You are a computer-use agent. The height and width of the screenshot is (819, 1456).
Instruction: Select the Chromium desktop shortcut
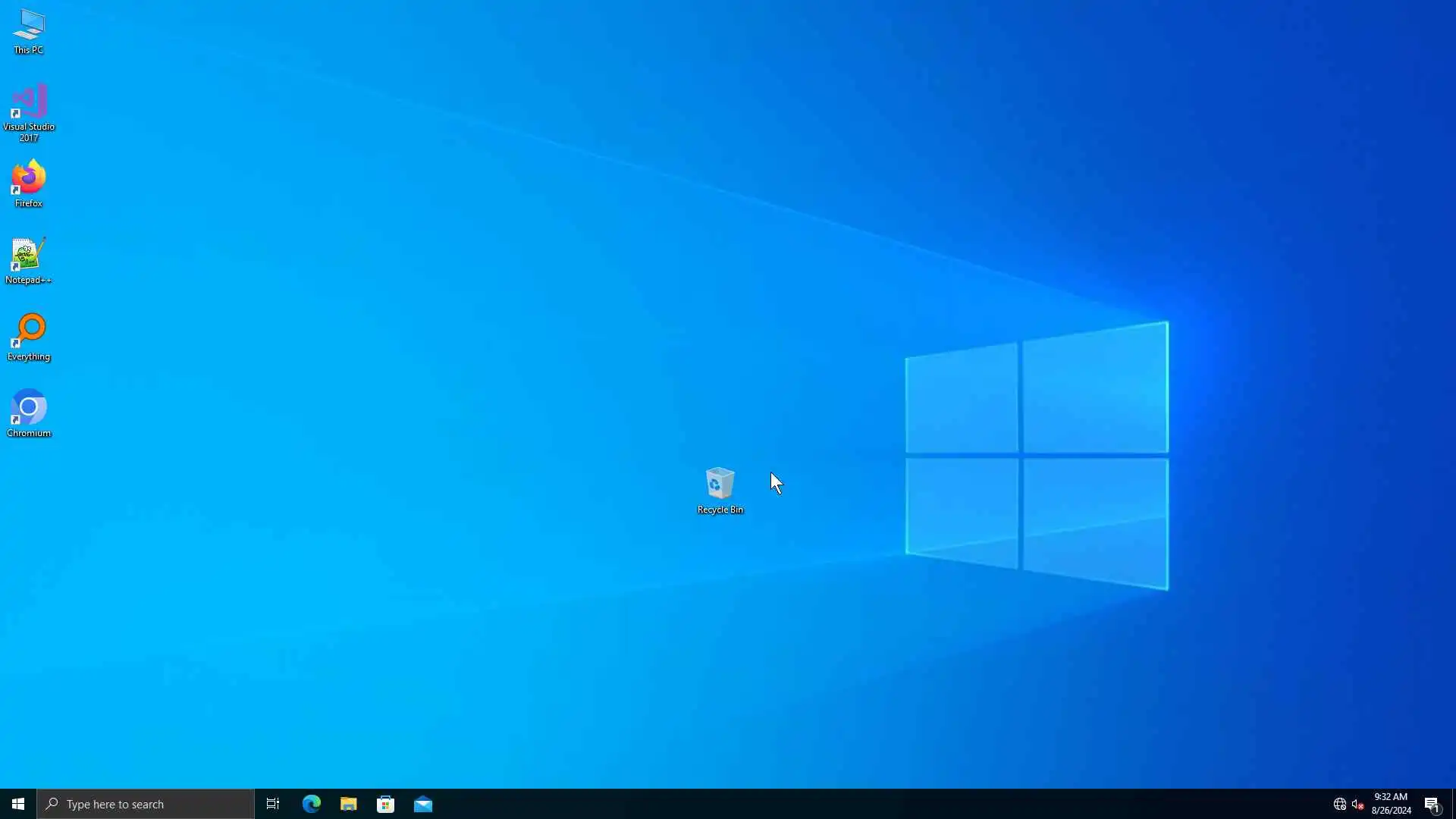[x=29, y=408]
